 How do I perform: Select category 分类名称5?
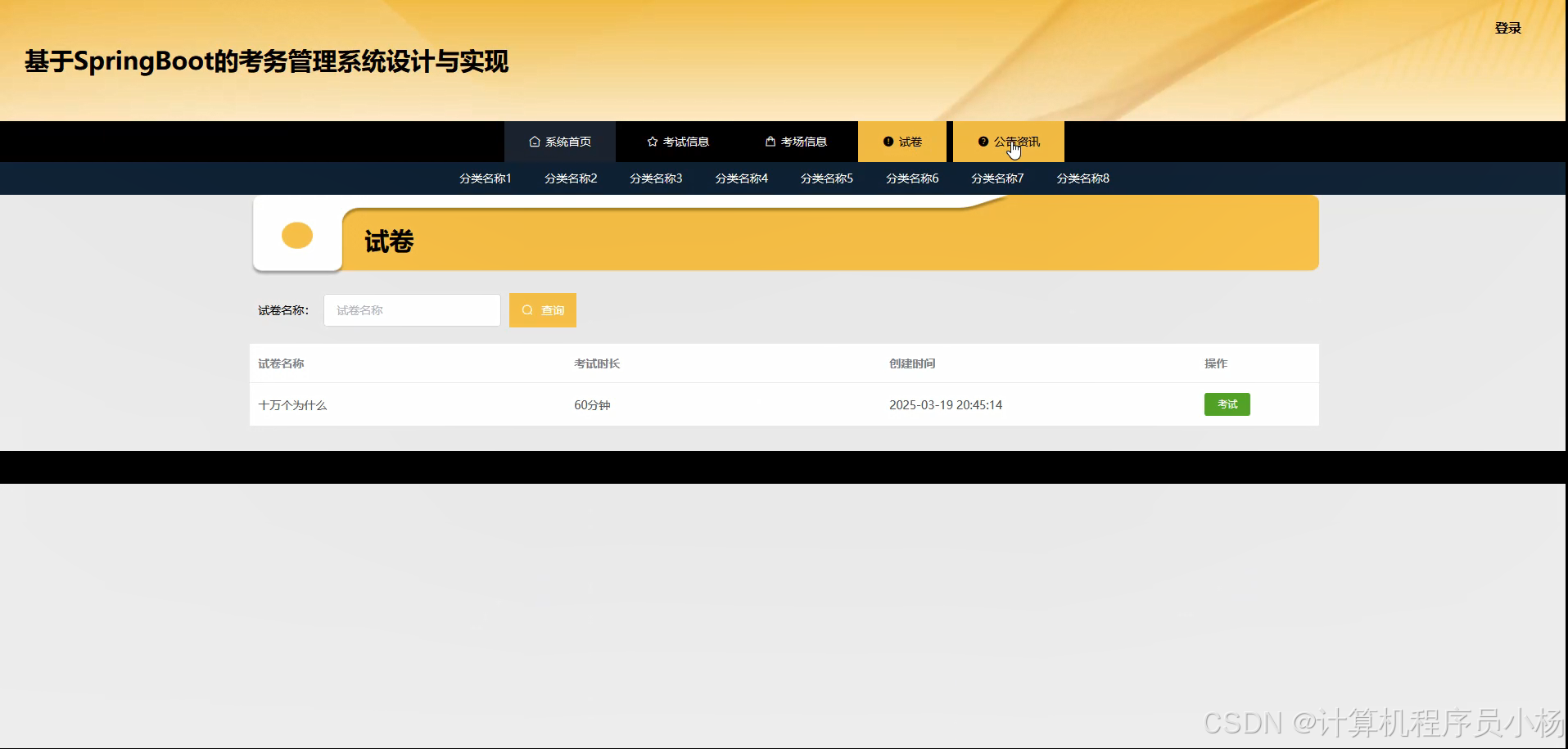tap(827, 178)
